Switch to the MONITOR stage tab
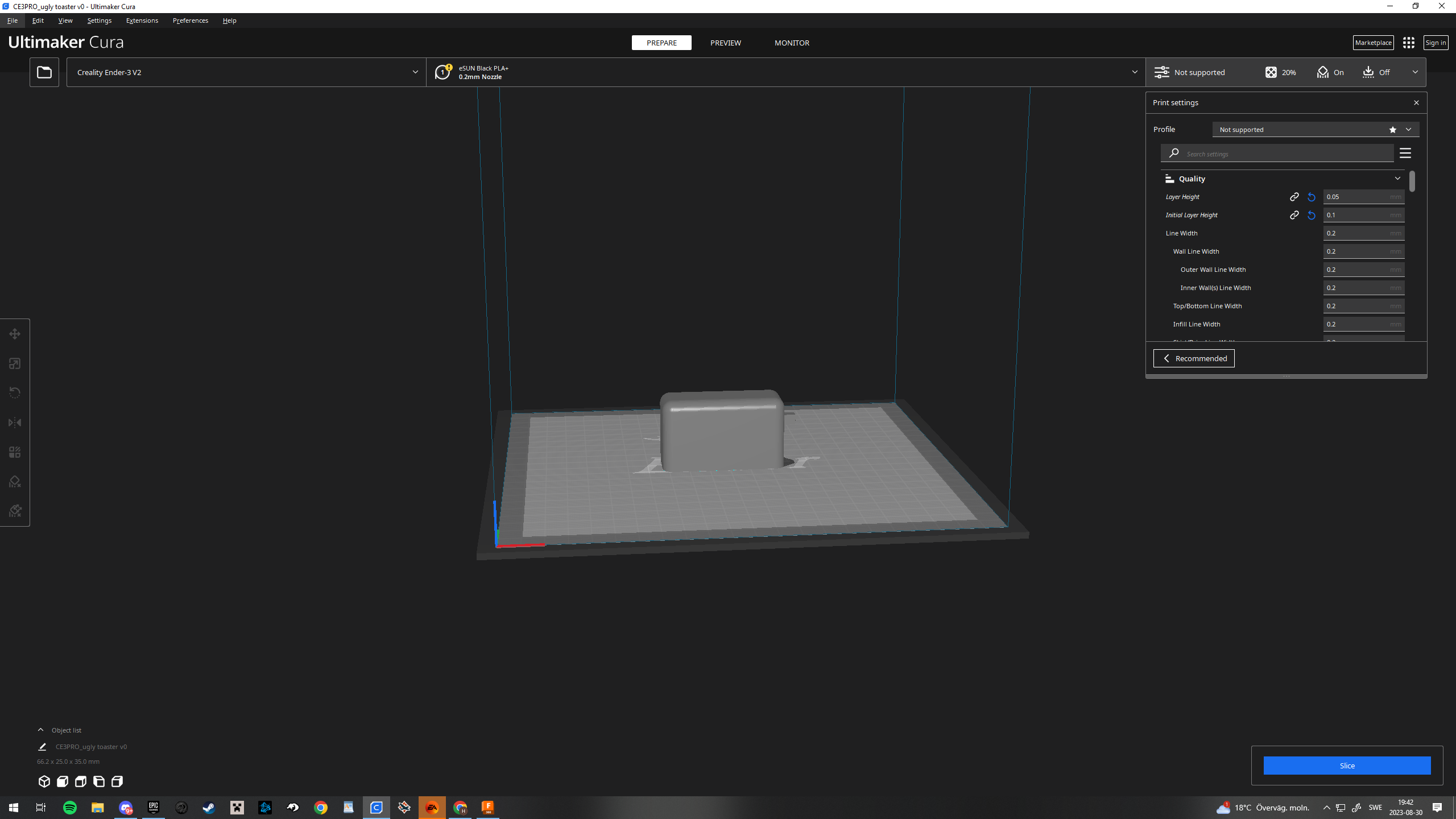The image size is (1456, 819). pos(792,43)
